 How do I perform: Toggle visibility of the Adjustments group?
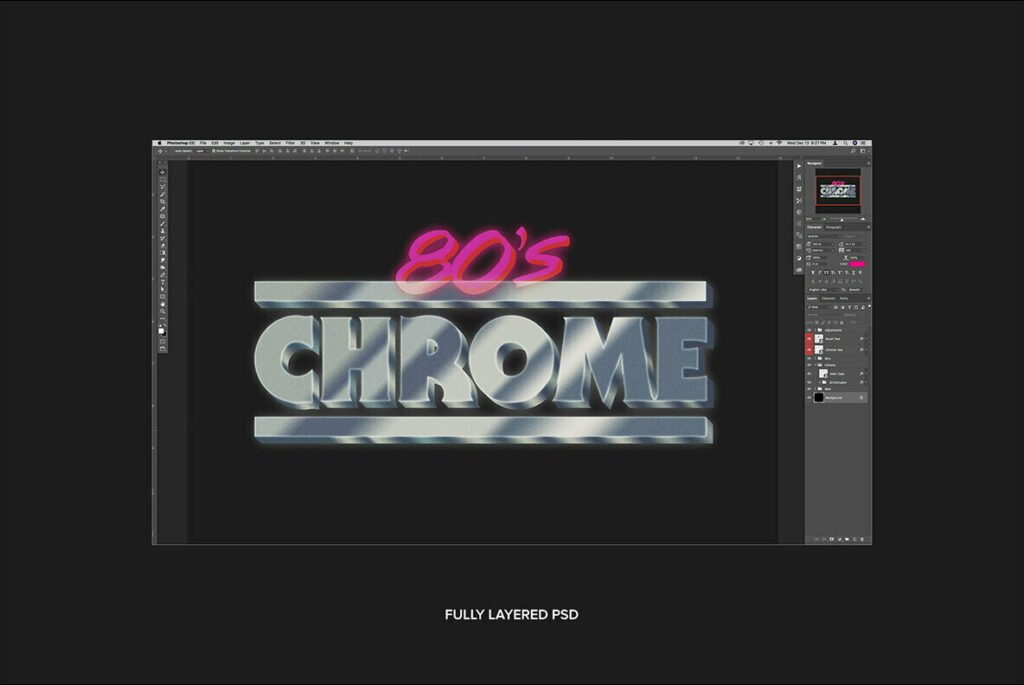809,328
